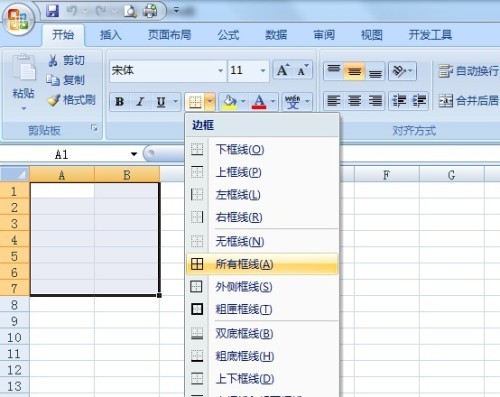Image resolution: width=500 pixels, height=397 pixels.
Task: Apply the current border style button
Action: (x=195, y=102)
